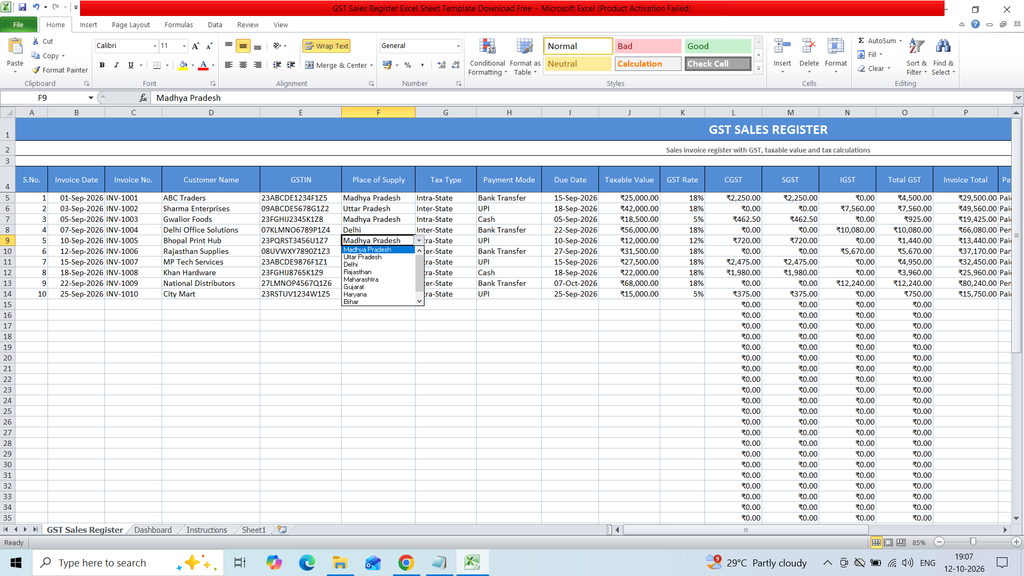The image size is (1024, 576).
Task: Choose Maharashtra from dropdown list
Action: pos(360,280)
